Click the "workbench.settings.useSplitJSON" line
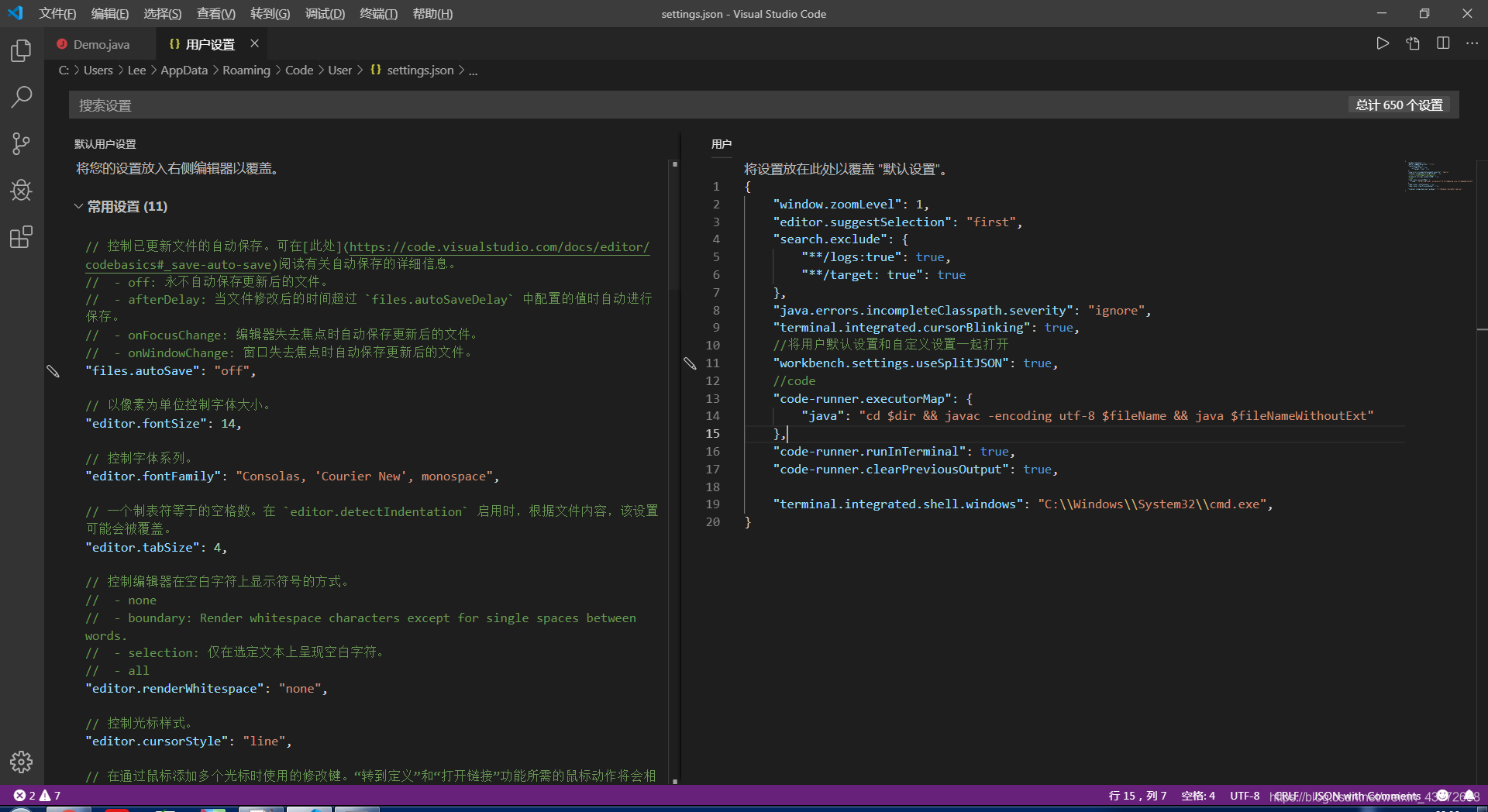The image size is (1488, 812). (915, 363)
